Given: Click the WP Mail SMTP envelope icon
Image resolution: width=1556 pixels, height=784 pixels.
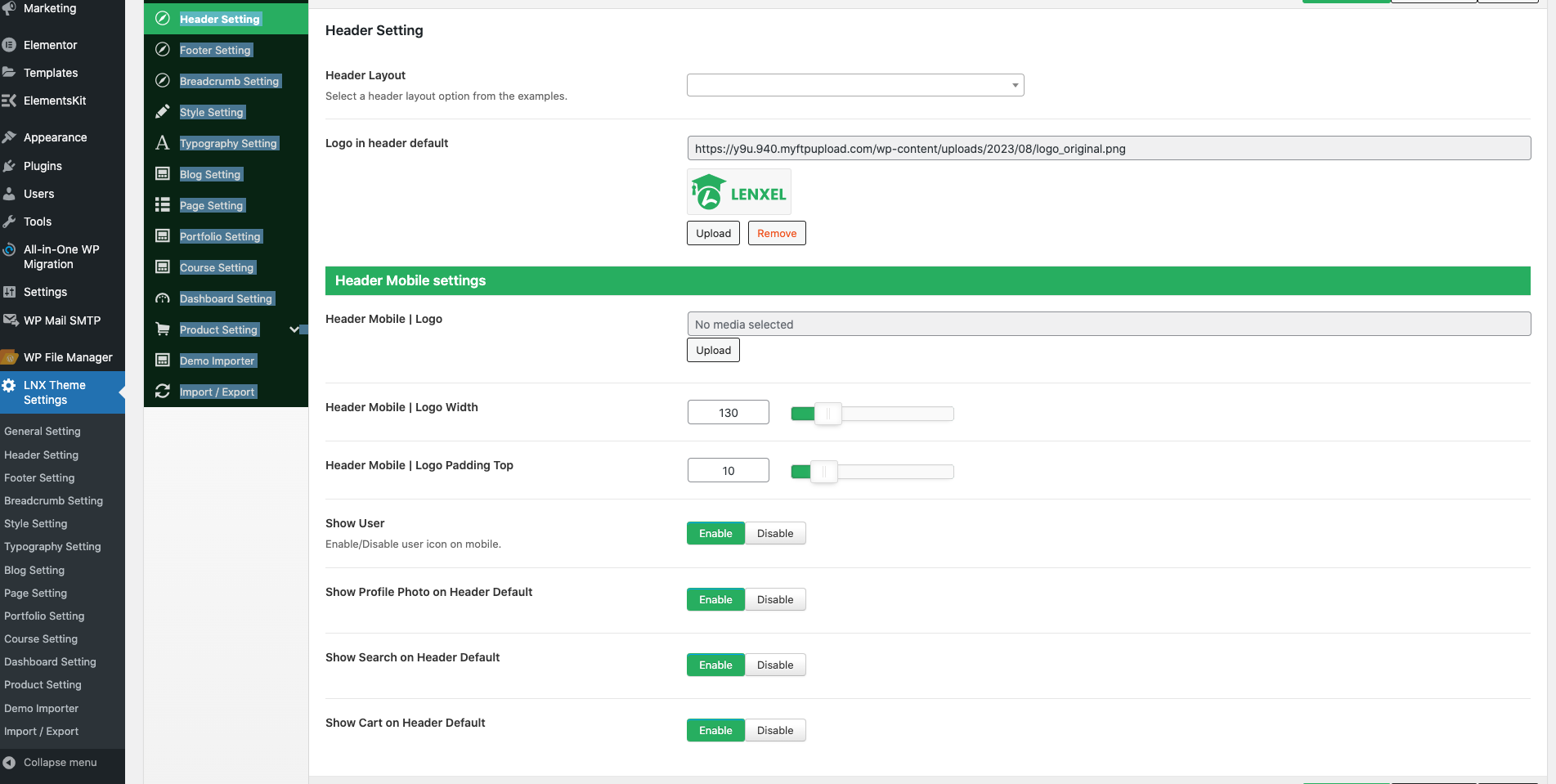Looking at the screenshot, I should (x=10, y=320).
